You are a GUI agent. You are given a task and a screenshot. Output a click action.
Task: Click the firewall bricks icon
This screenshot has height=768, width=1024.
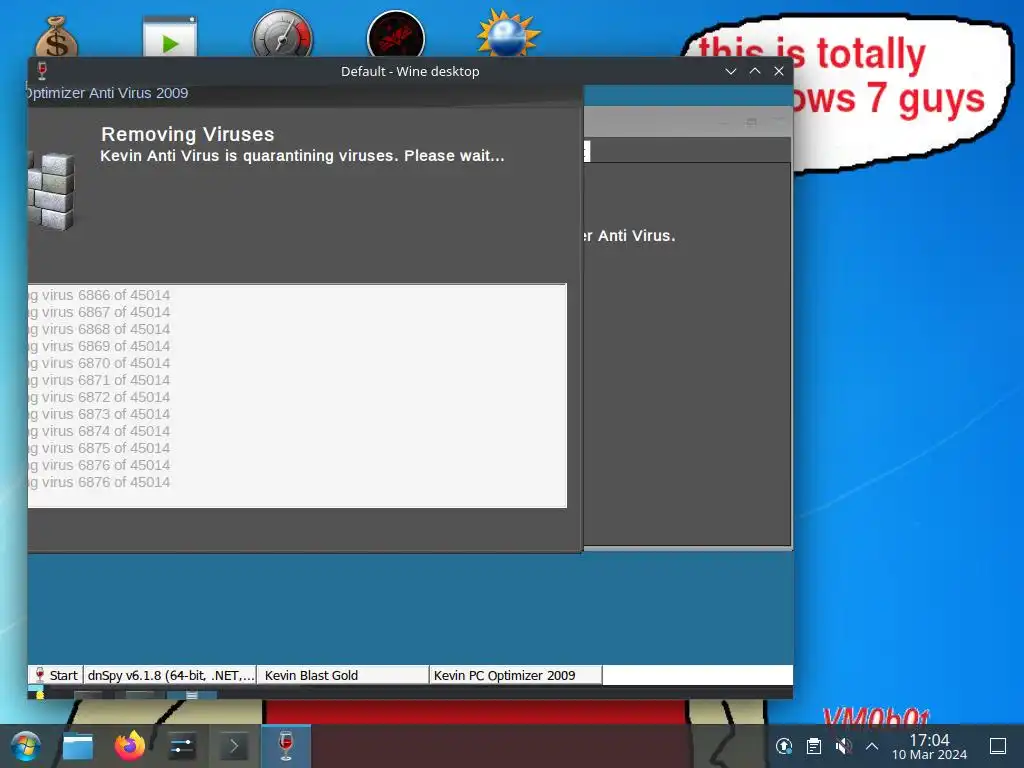click(51, 190)
